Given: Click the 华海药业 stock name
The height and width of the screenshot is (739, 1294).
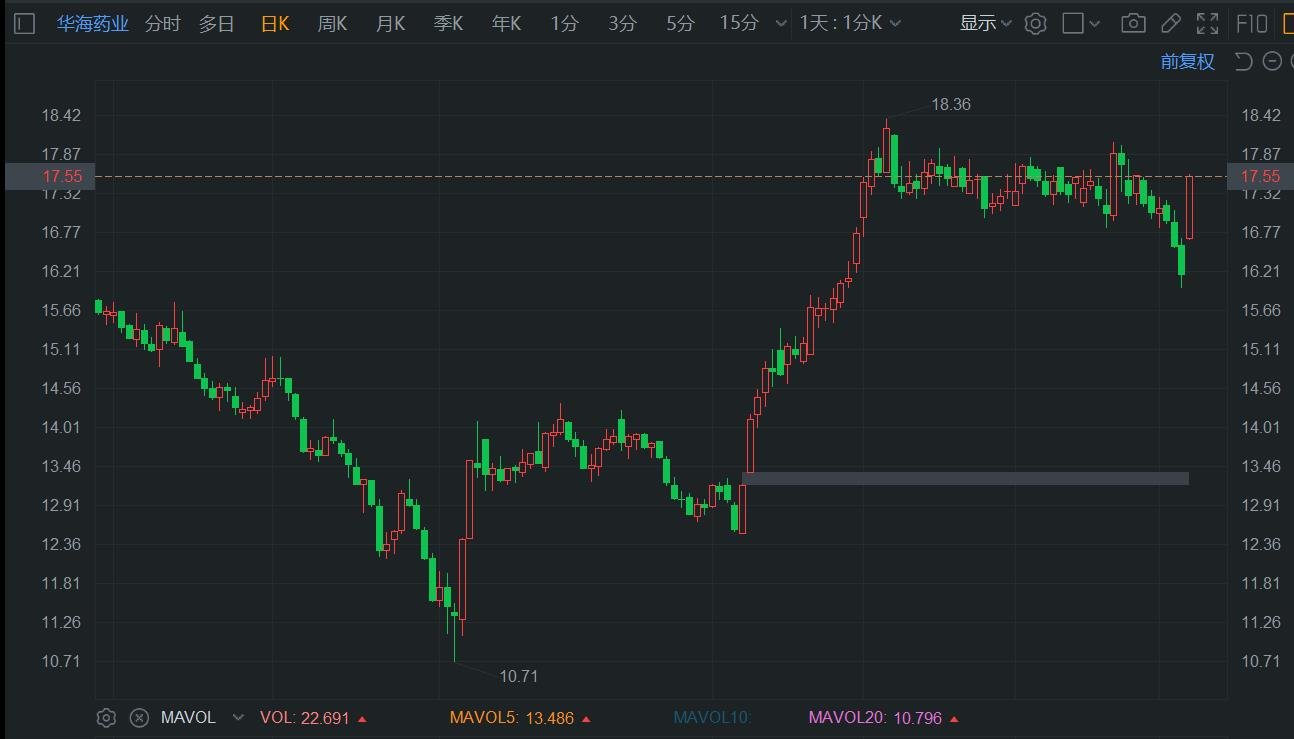Looking at the screenshot, I should [92, 24].
